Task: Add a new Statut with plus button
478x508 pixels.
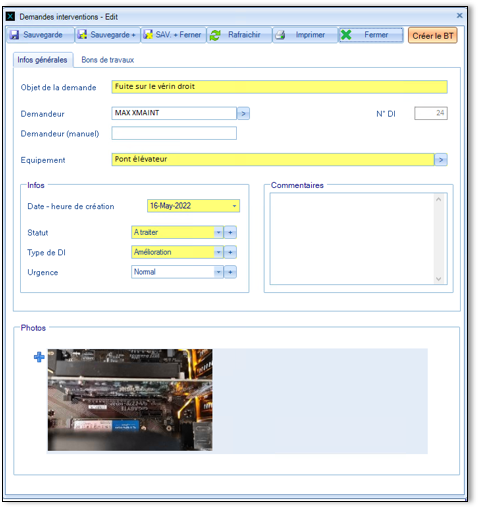Action: pos(230,232)
